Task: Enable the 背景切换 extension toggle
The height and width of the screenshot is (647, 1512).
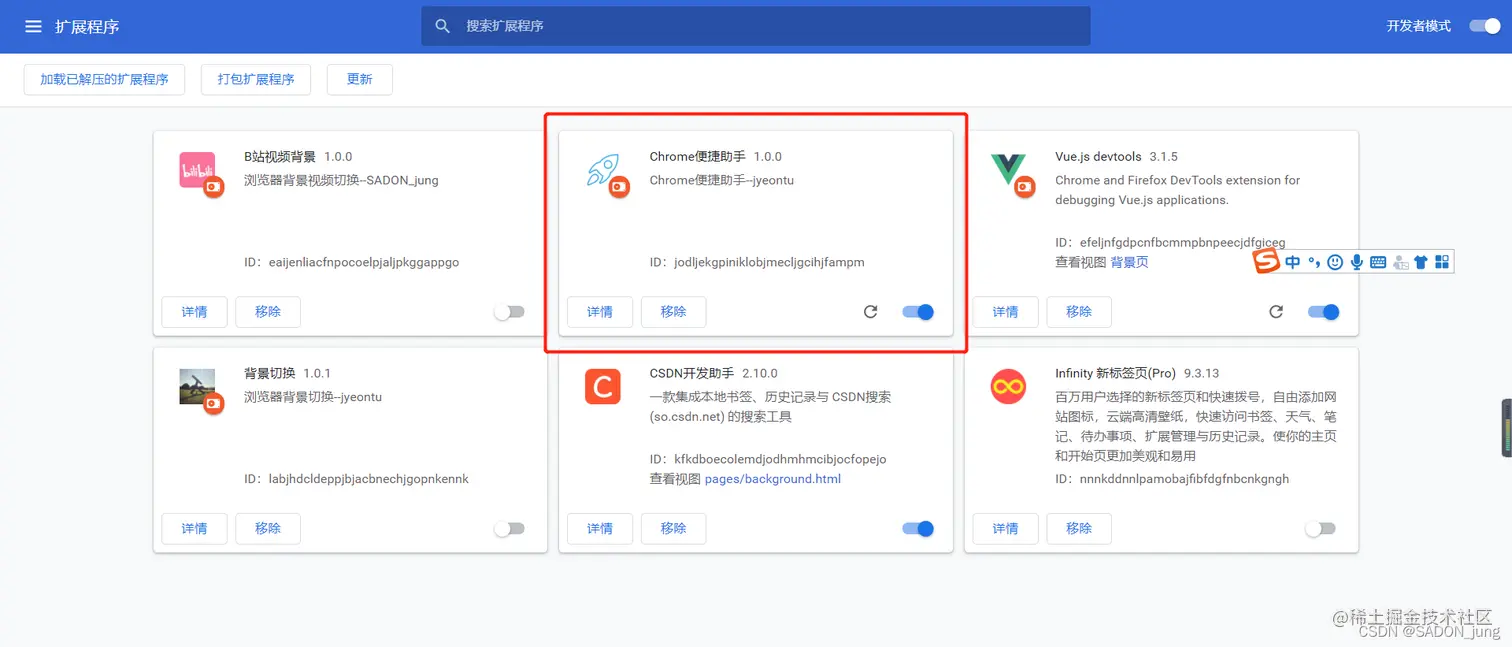Action: [510, 528]
